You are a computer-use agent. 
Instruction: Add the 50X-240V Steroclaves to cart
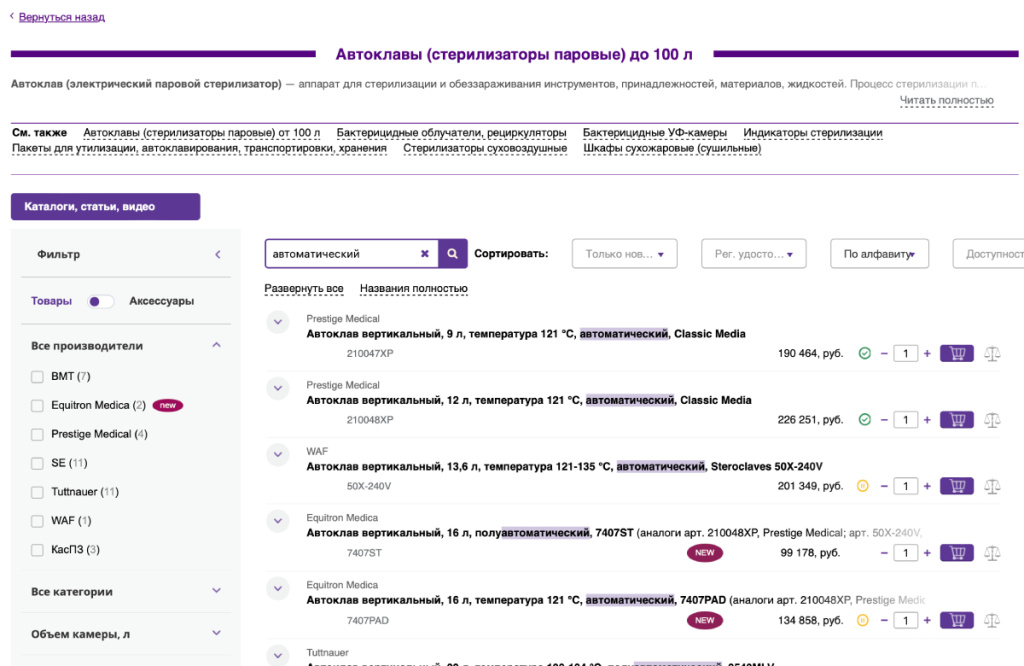[x=957, y=486]
